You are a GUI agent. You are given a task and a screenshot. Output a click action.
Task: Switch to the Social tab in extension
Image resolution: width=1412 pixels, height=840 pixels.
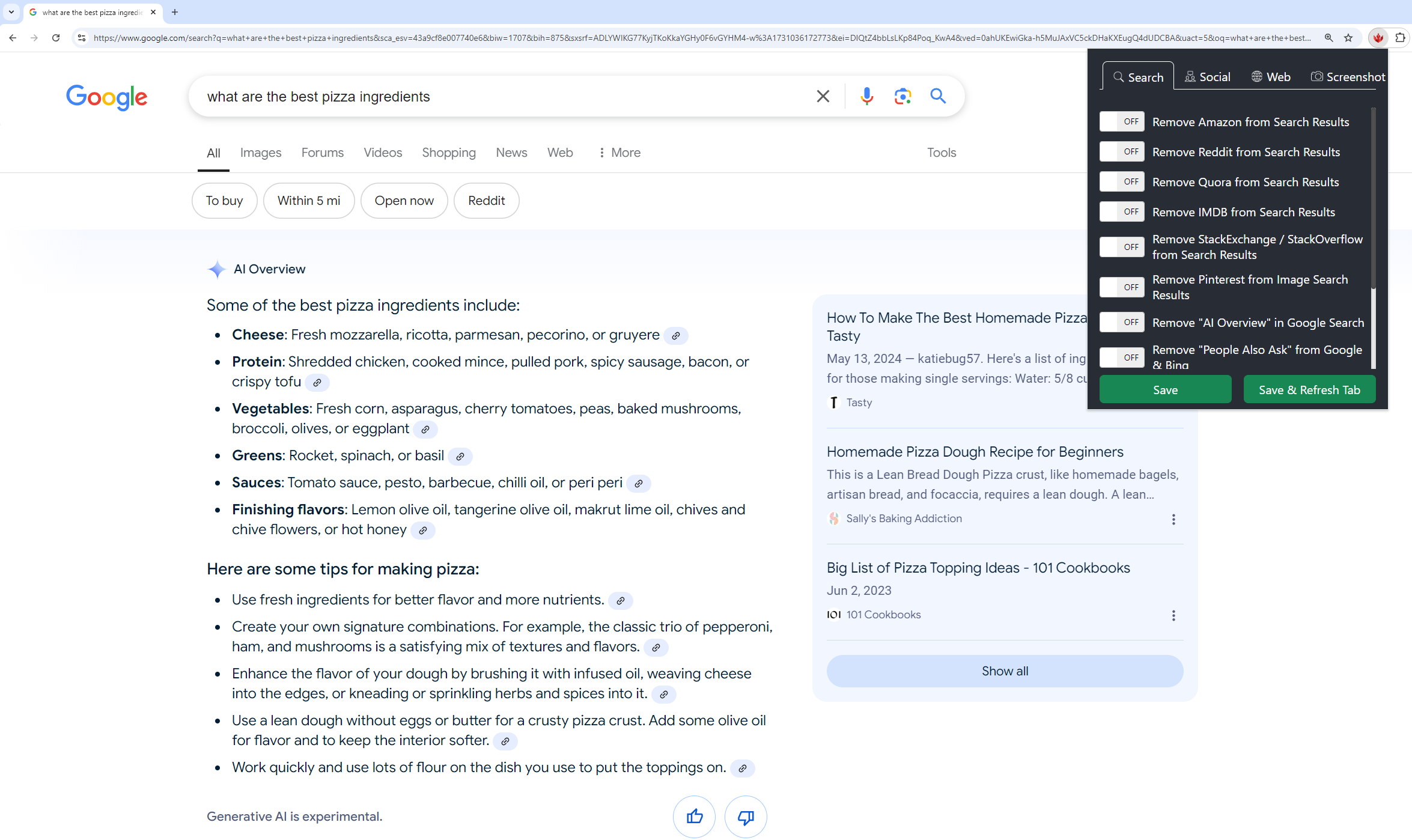[1207, 77]
